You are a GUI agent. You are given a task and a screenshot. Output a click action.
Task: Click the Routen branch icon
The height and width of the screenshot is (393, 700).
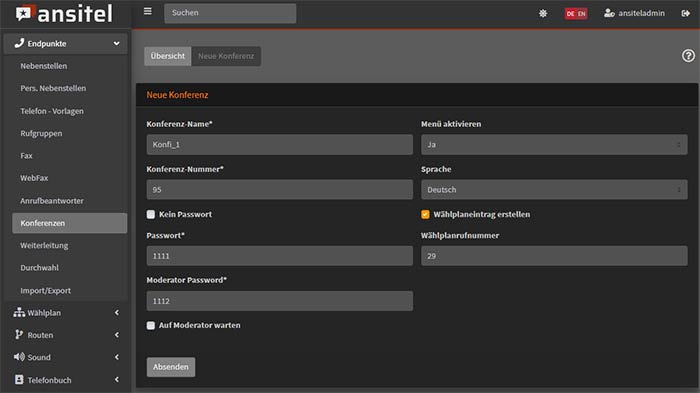tap(19, 334)
